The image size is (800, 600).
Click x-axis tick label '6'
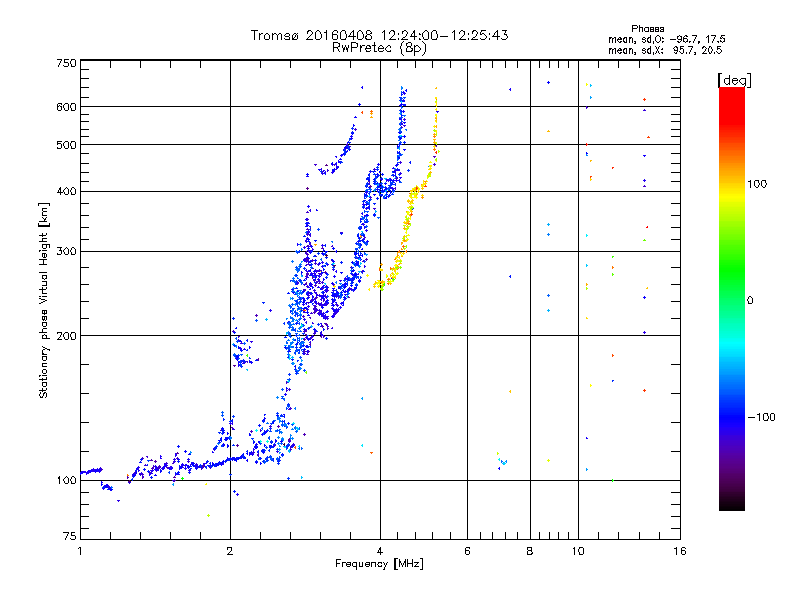point(467,551)
